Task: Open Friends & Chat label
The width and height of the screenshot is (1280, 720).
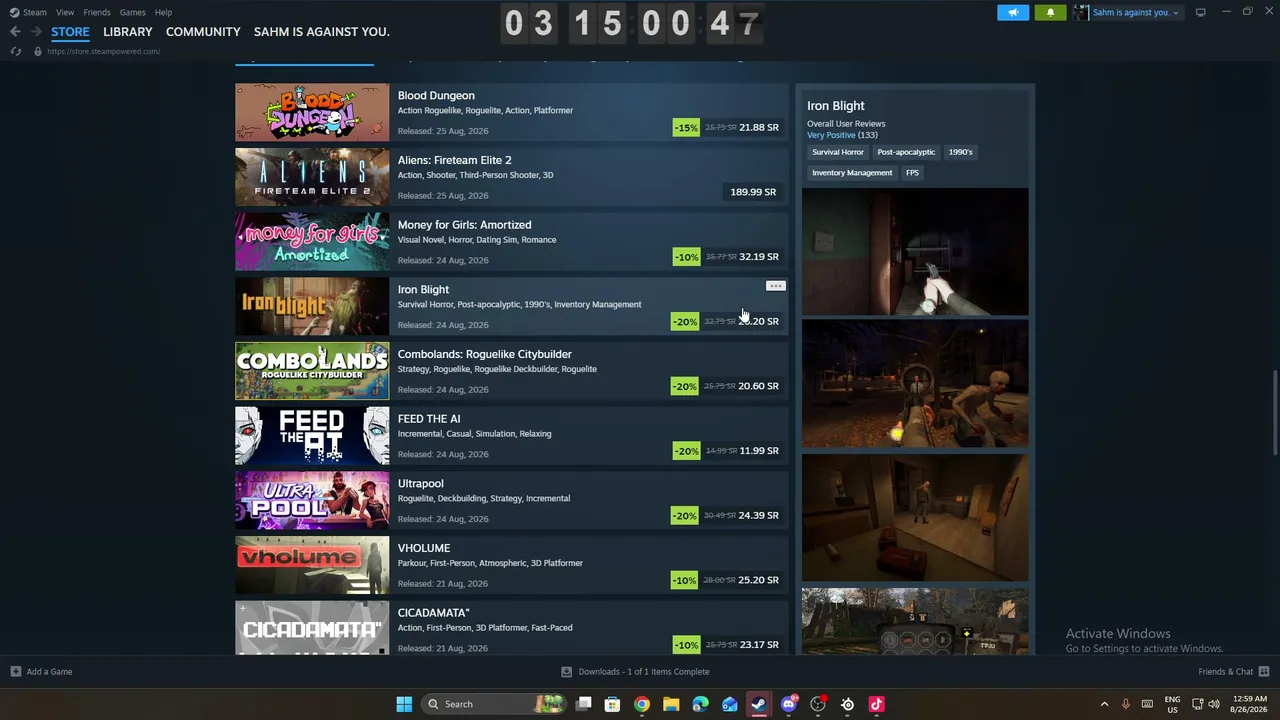Action: [1225, 672]
